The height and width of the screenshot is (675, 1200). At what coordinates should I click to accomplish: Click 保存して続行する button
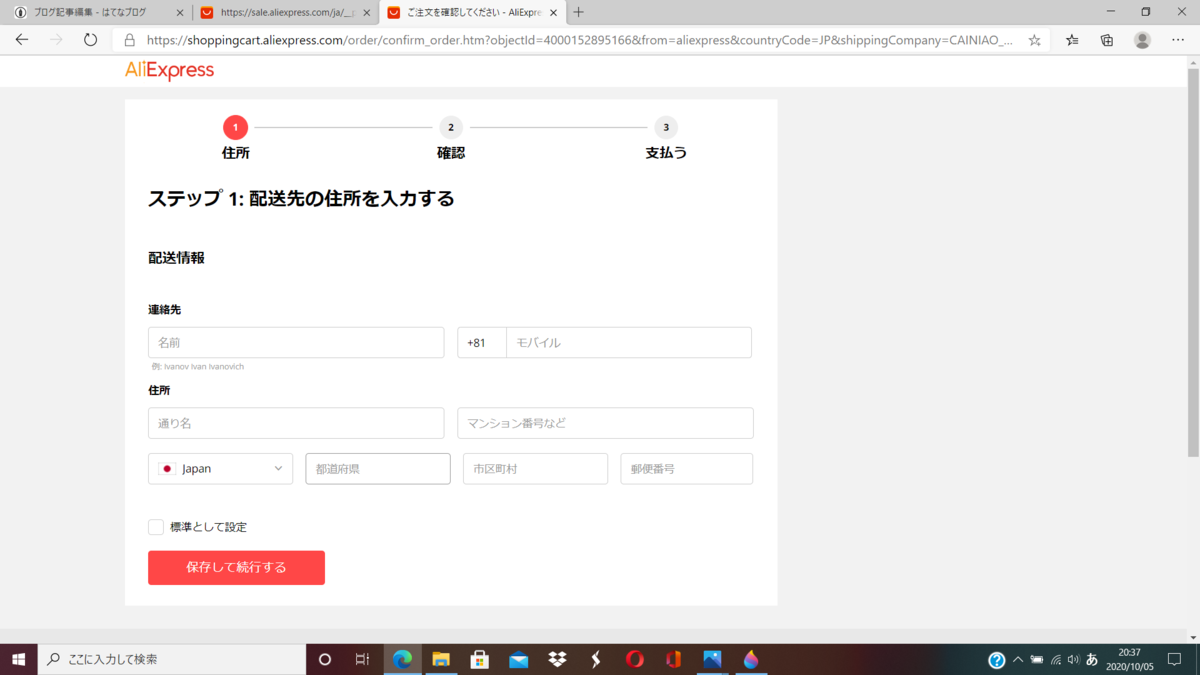[236, 567]
